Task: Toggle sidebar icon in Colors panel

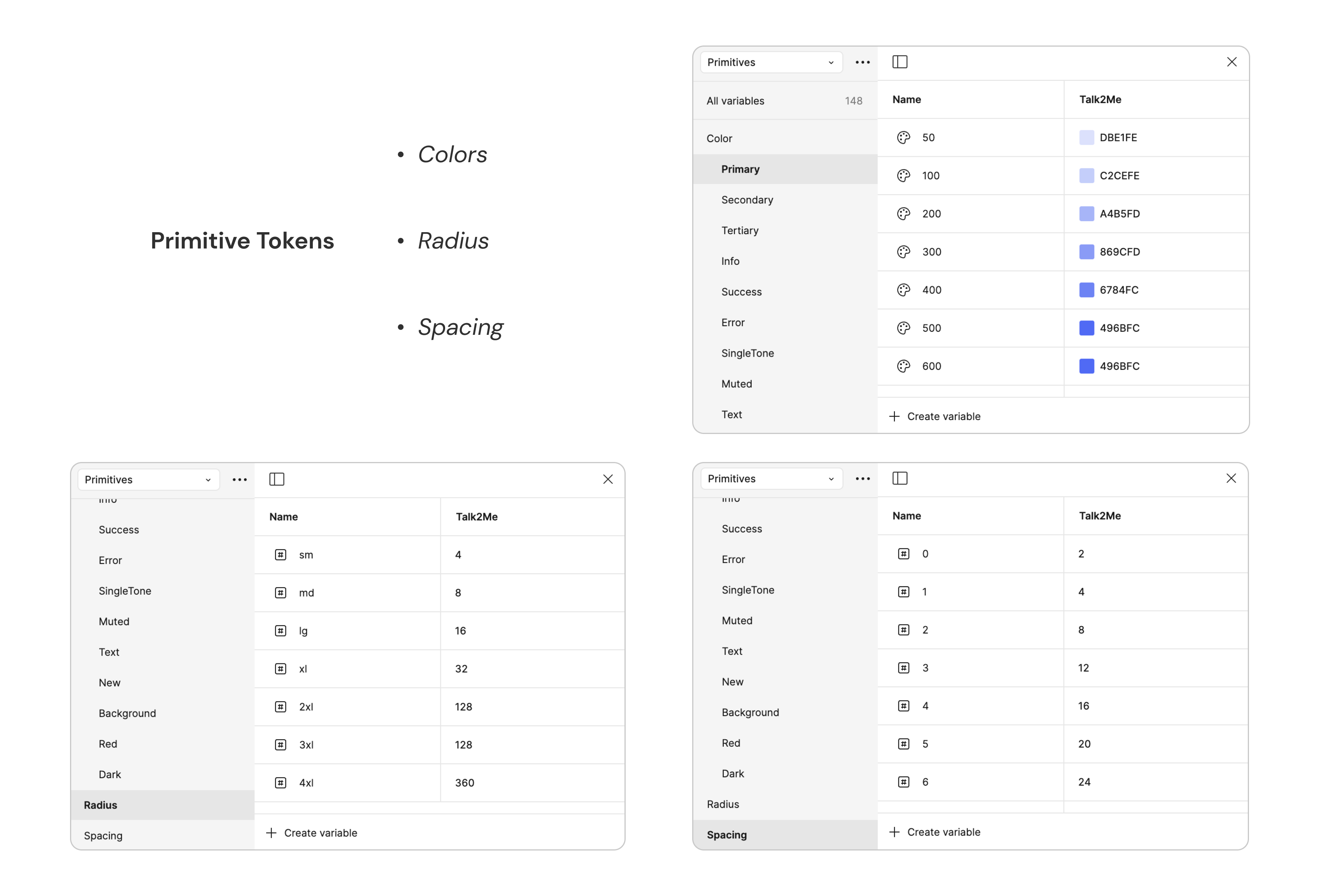Action: click(900, 62)
